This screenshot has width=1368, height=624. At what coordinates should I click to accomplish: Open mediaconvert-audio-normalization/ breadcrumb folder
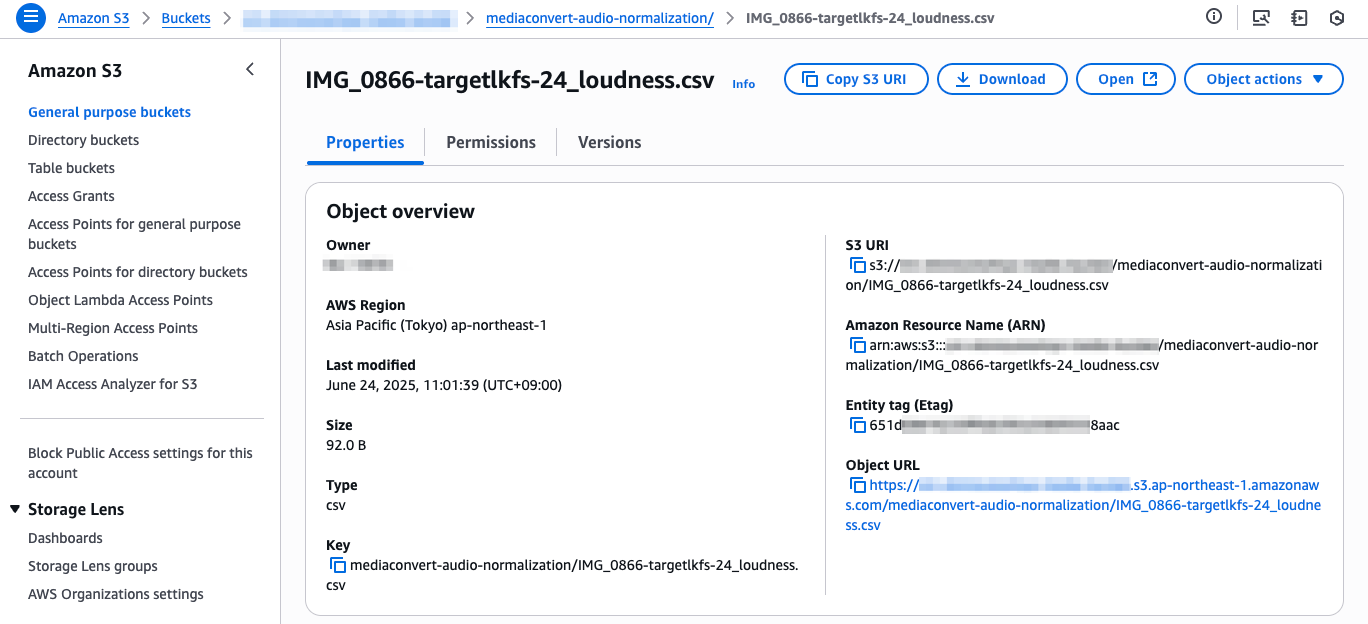click(x=600, y=18)
